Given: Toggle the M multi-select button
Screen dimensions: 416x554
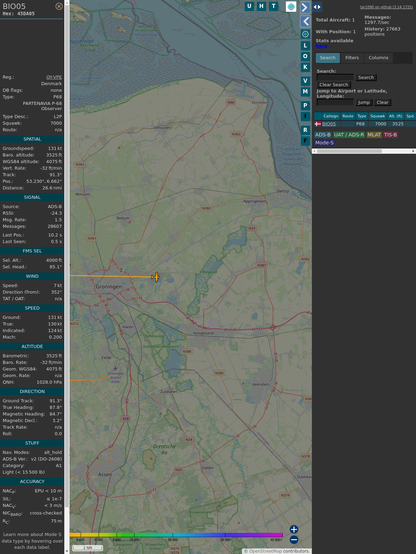Looking at the screenshot, I should 305,92.
